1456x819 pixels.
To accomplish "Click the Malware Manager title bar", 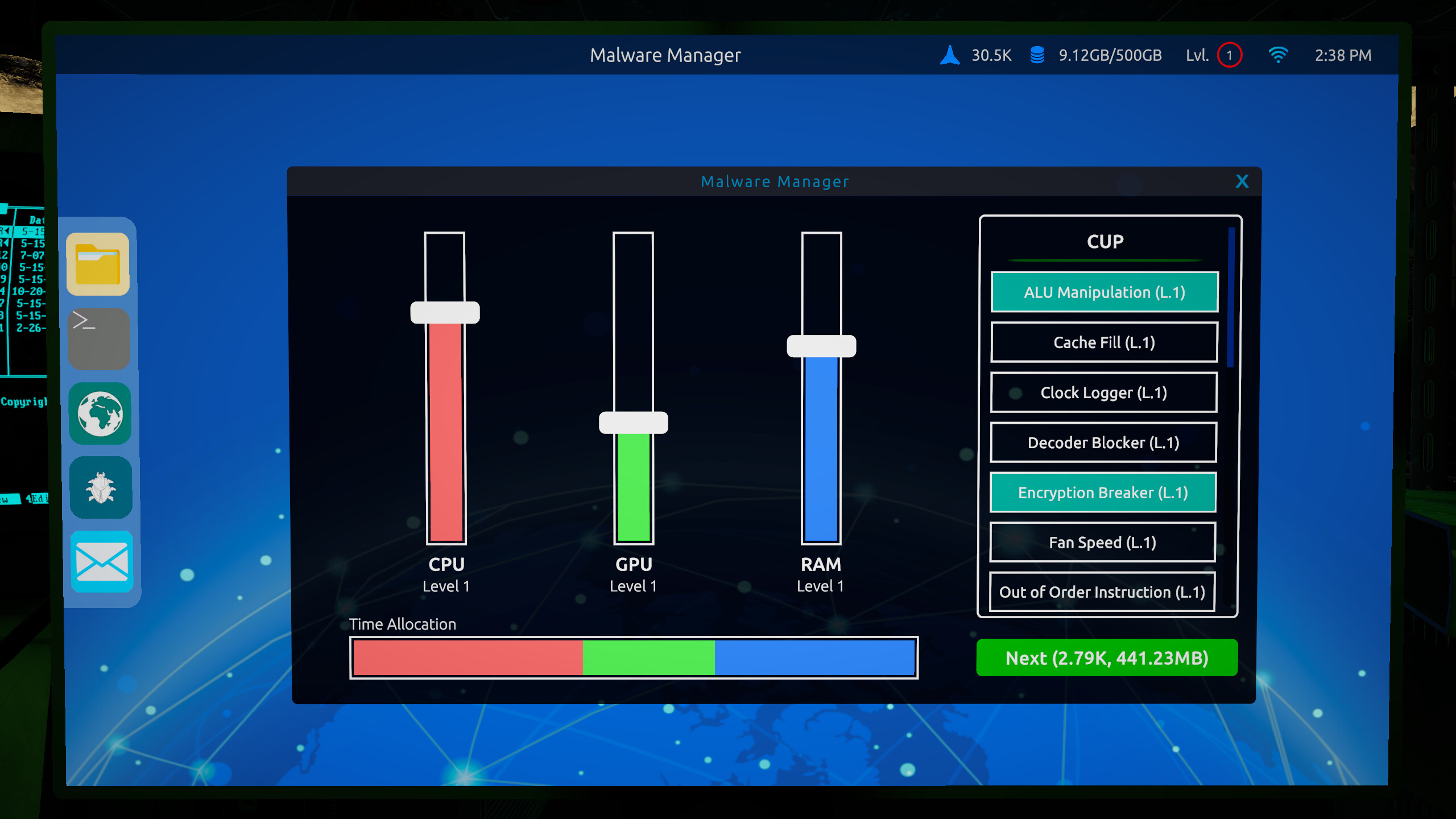I will click(x=775, y=181).
